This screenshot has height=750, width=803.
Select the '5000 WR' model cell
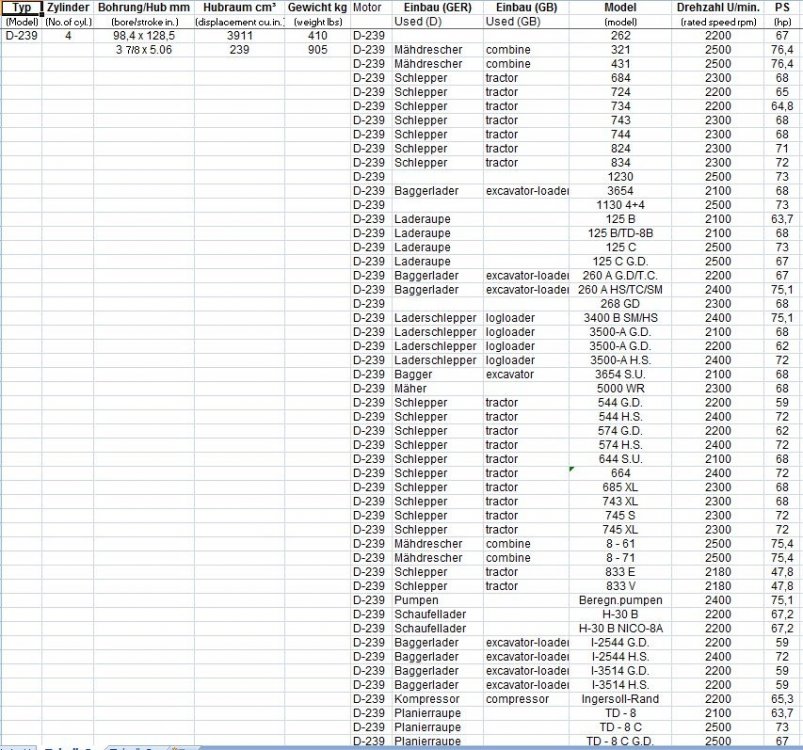620,388
